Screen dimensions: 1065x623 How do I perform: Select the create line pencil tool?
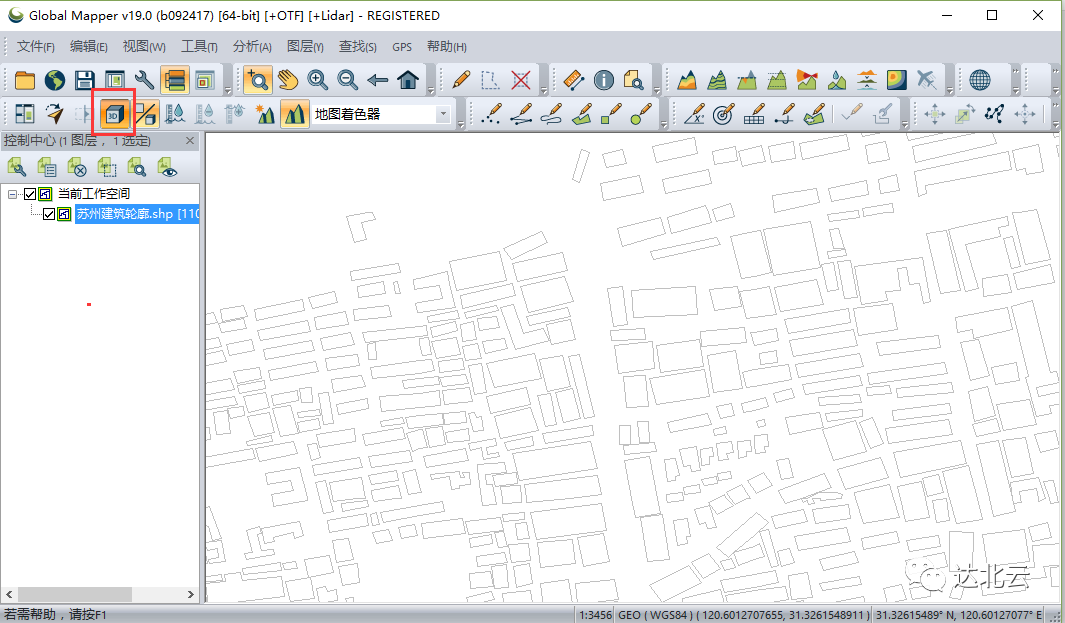[521, 113]
